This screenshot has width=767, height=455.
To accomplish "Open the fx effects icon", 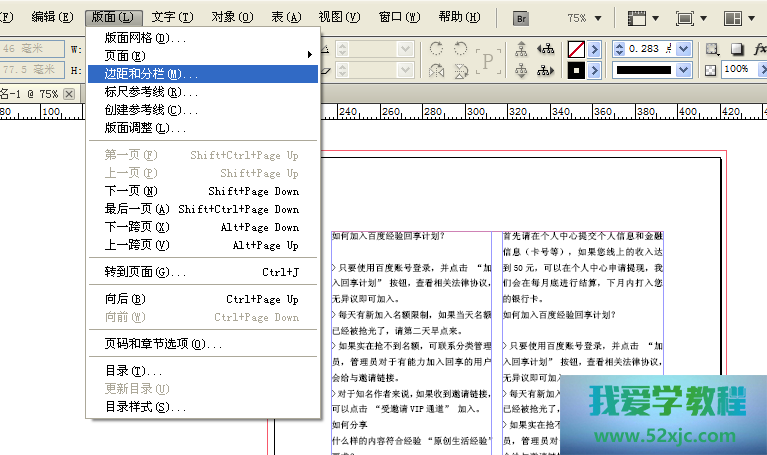I will (759, 49).
